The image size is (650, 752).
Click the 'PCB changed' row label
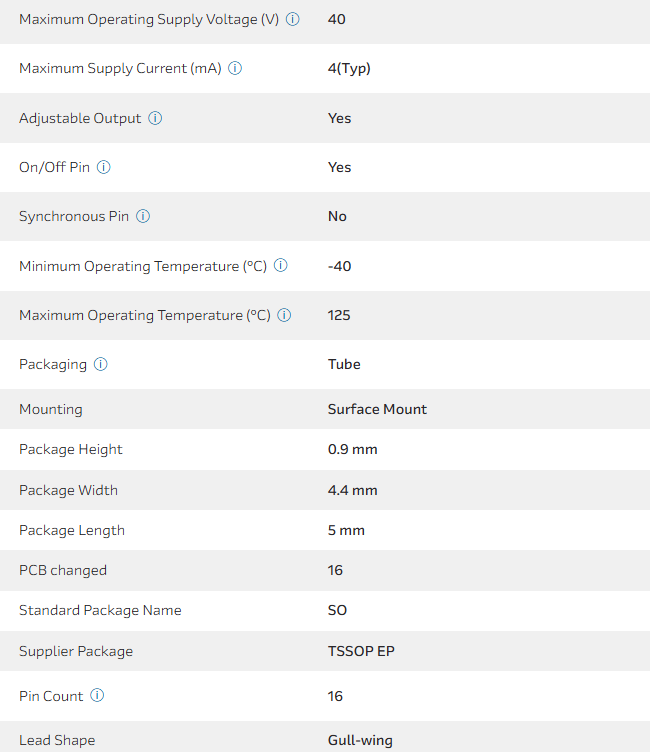(x=63, y=570)
